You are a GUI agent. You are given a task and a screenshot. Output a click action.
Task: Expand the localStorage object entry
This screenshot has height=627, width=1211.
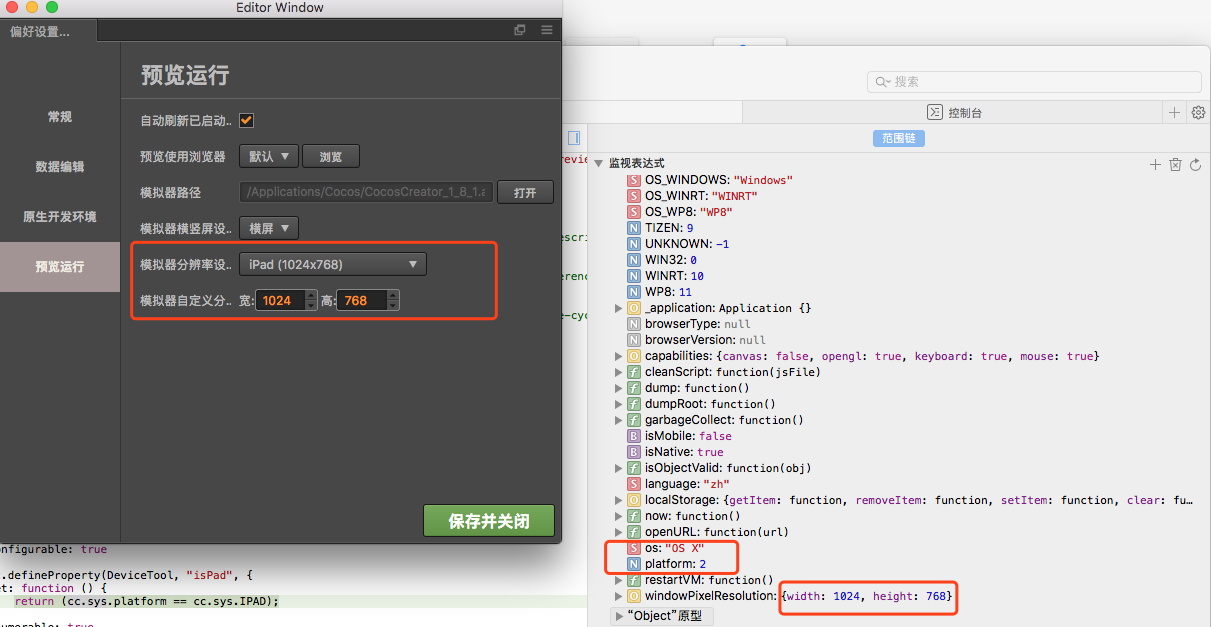pyautogui.click(x=619, y=500)
